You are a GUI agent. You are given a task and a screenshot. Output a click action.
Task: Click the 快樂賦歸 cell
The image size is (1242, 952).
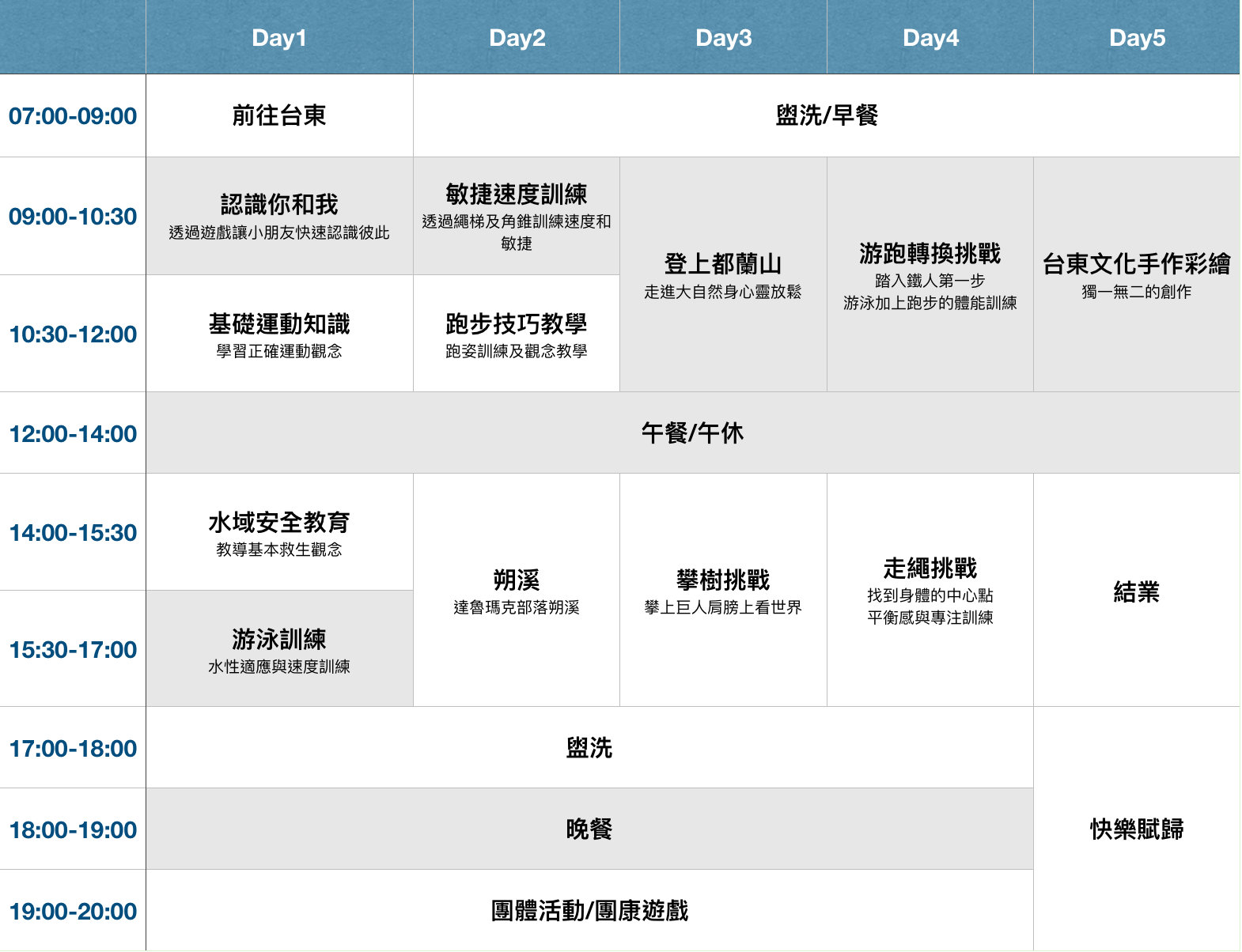[1137, 829]
